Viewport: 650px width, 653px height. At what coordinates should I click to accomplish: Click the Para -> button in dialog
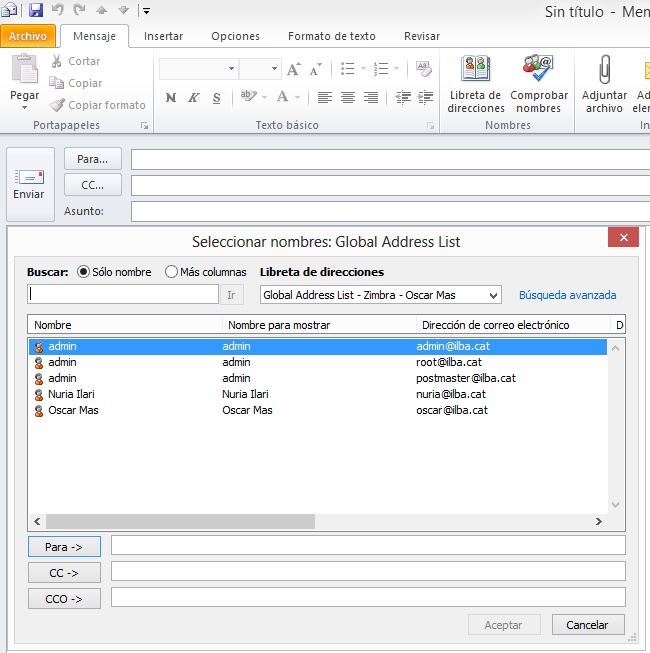[64, 547]
